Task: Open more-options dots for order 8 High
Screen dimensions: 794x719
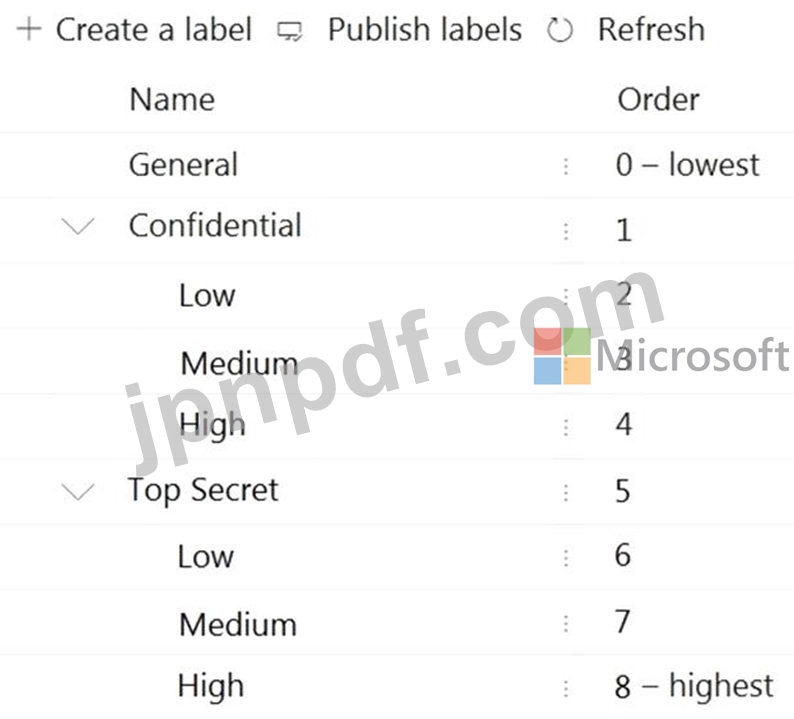Action: tap(566, 688)
